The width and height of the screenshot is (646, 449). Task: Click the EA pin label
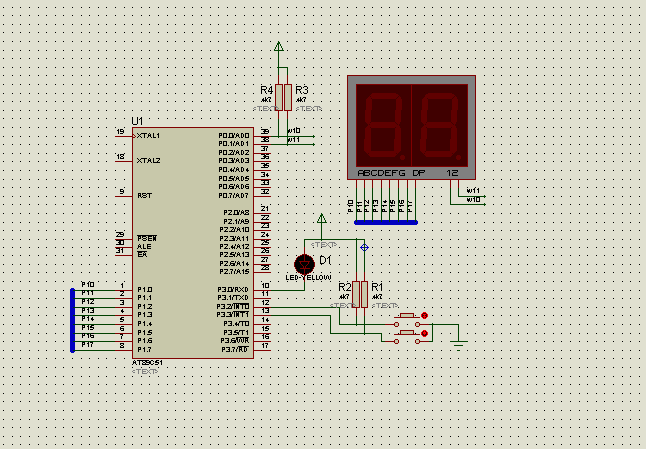coord(142,255)
